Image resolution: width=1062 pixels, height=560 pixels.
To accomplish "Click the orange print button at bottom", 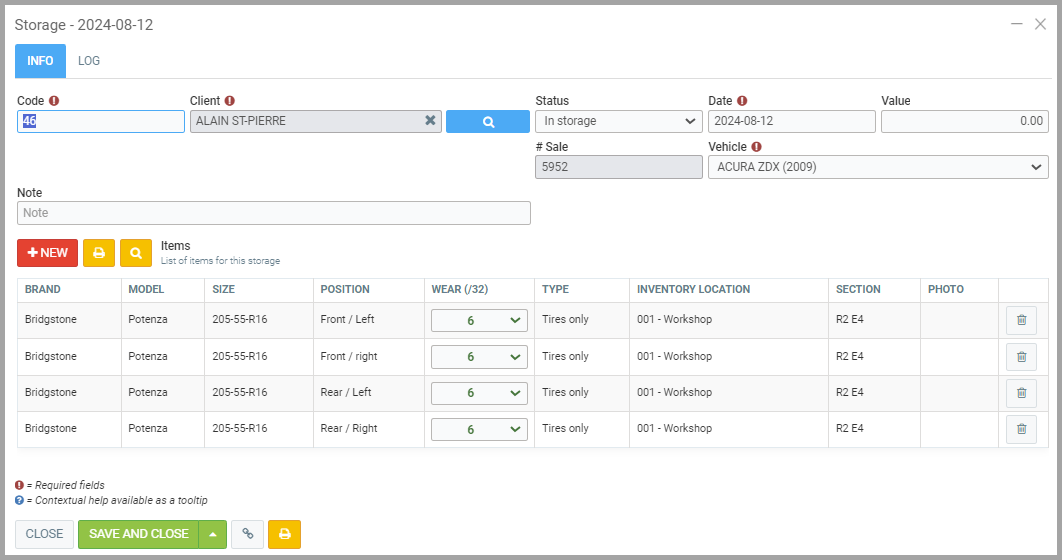I will pos(284,534).
